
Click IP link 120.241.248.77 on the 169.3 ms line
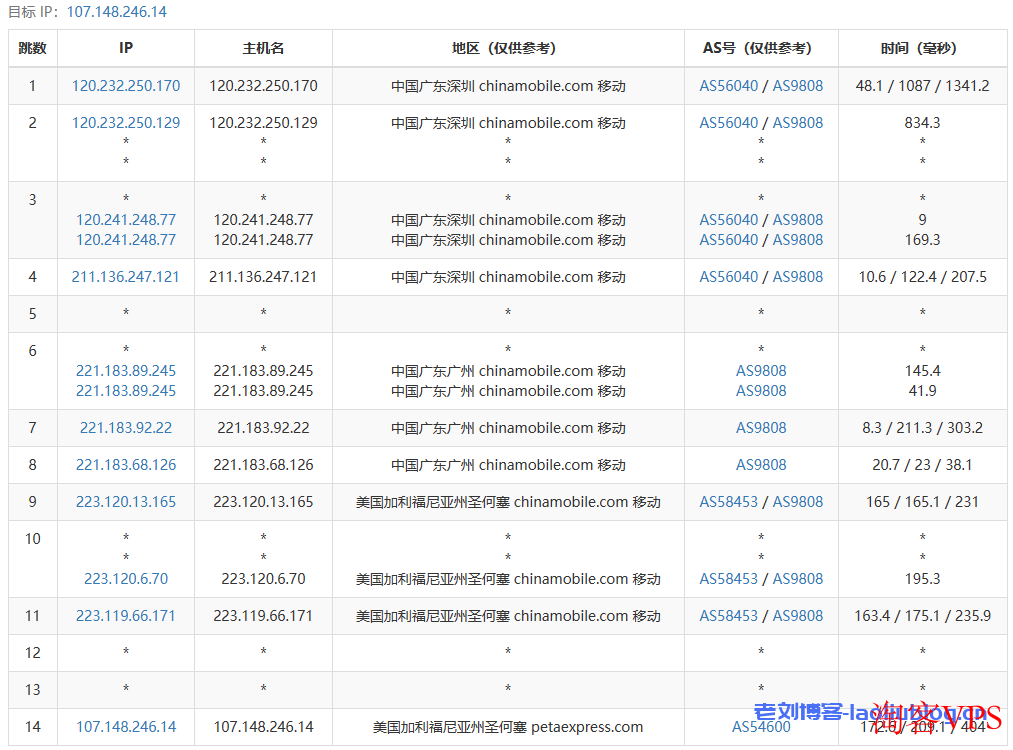point(126,240)
